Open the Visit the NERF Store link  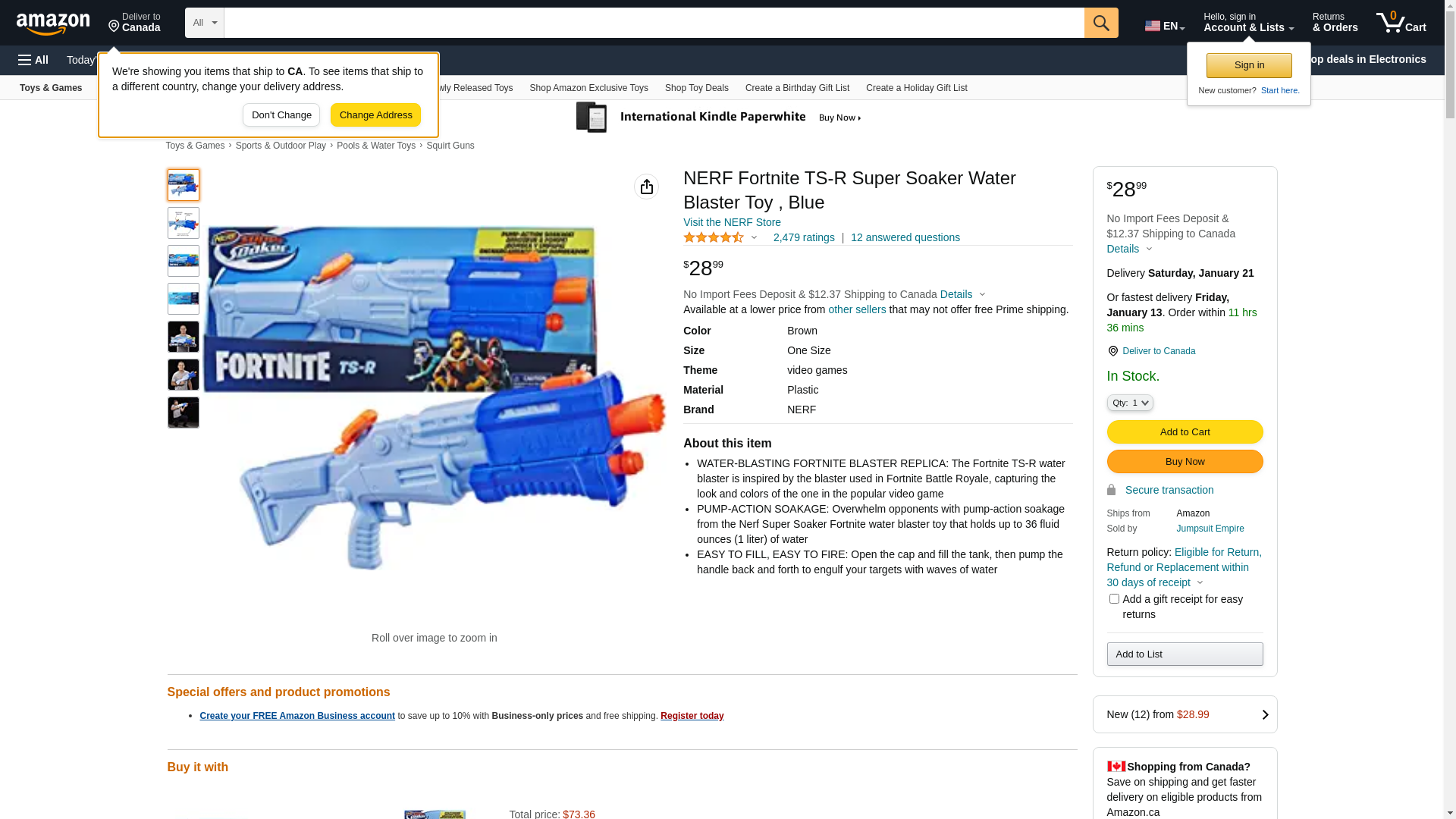tap(732, 222)
